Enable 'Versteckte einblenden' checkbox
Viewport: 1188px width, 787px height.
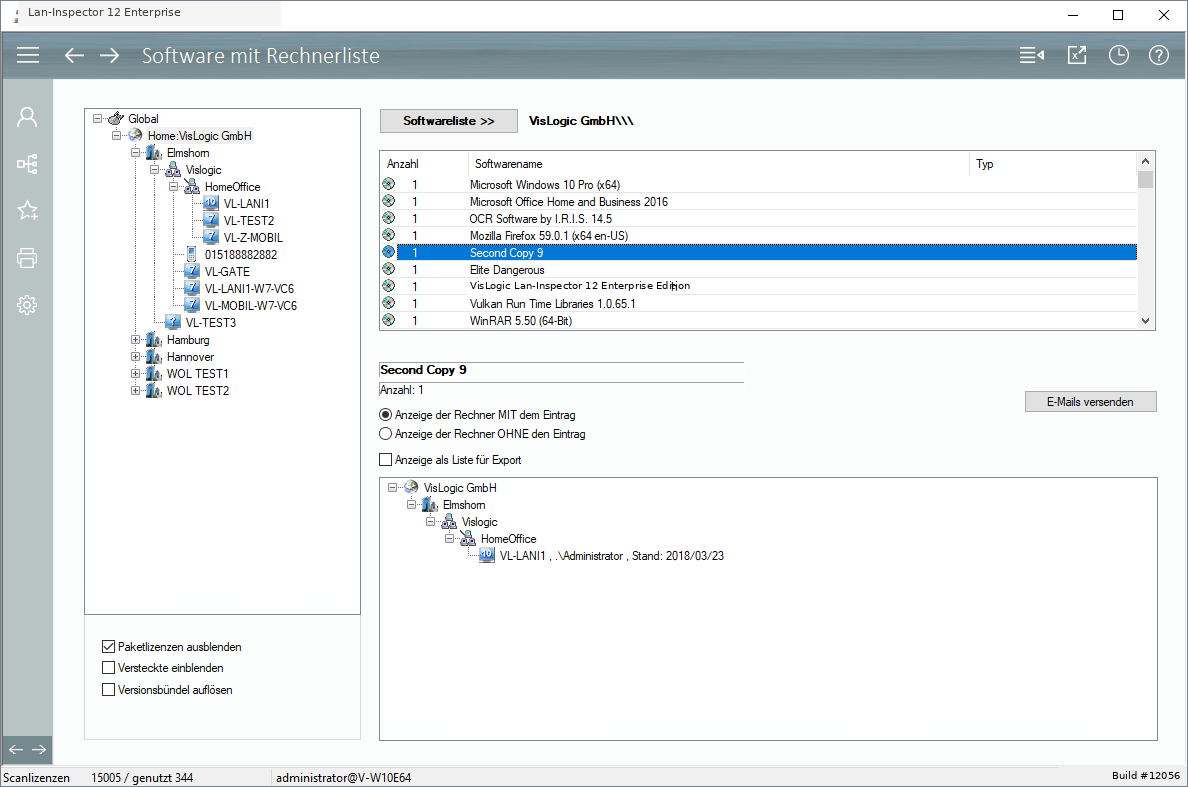(x=108, y=667)
